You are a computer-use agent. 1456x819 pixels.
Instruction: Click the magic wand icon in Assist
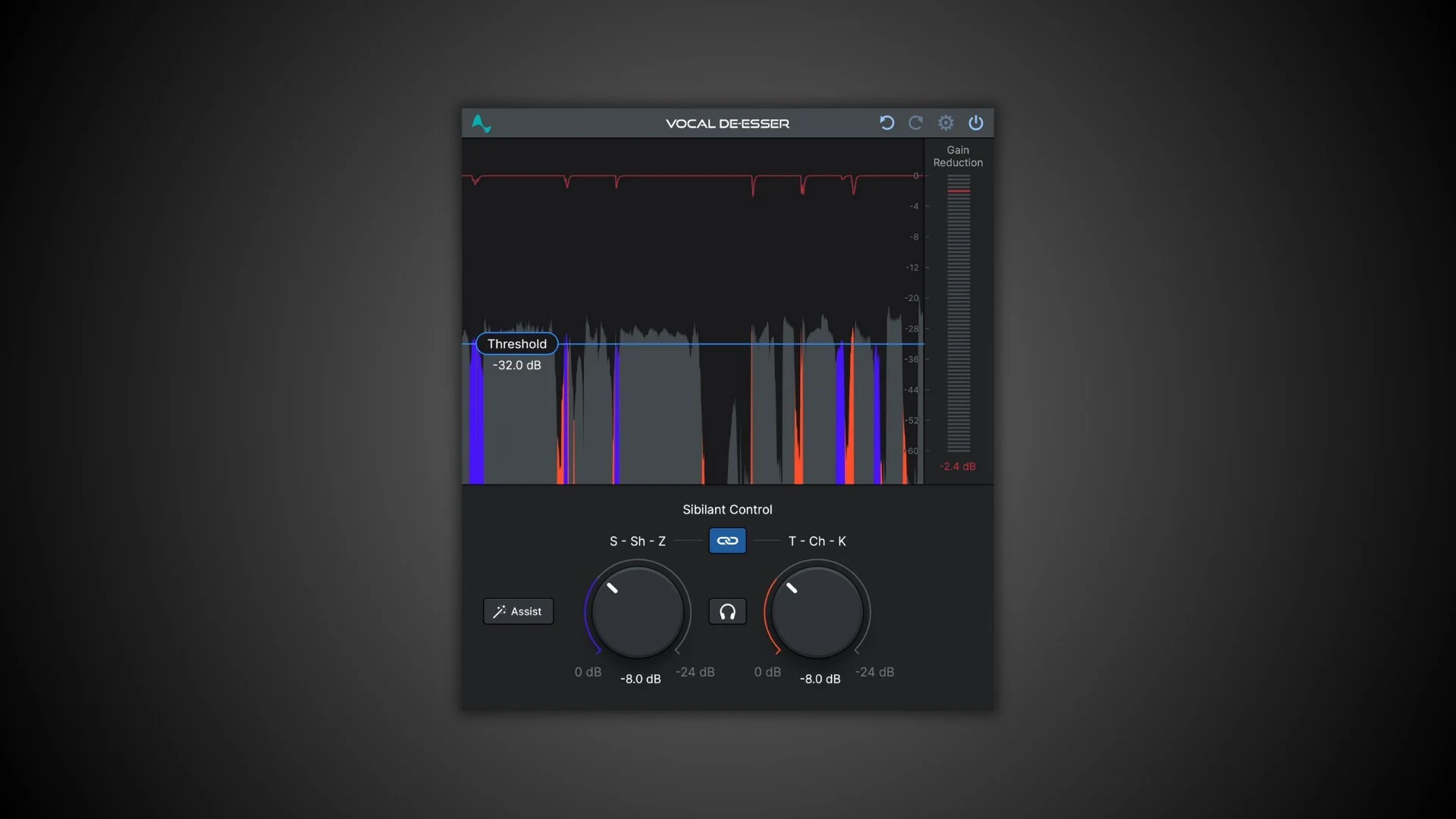(499, 611)
